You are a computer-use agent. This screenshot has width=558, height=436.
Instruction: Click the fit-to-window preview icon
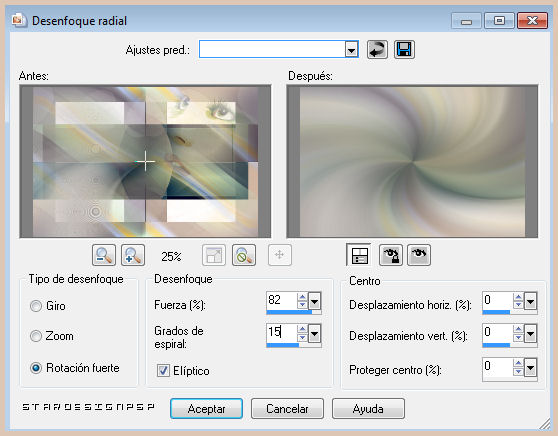click(x=214, y=255)
